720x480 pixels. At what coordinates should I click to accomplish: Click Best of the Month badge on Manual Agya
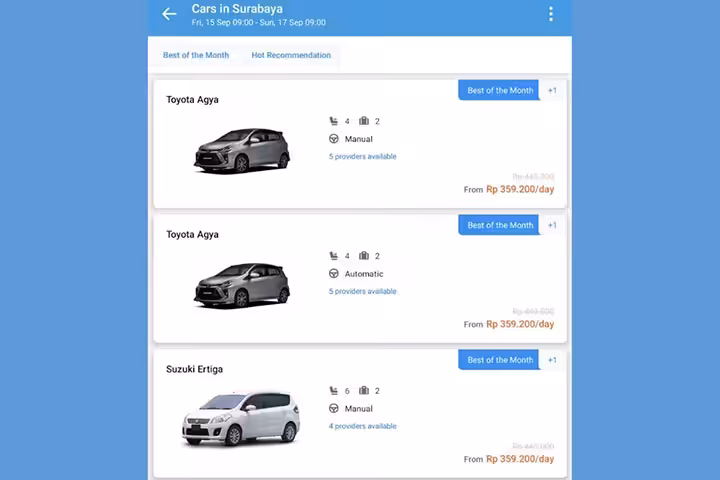(x=499, y=90)
